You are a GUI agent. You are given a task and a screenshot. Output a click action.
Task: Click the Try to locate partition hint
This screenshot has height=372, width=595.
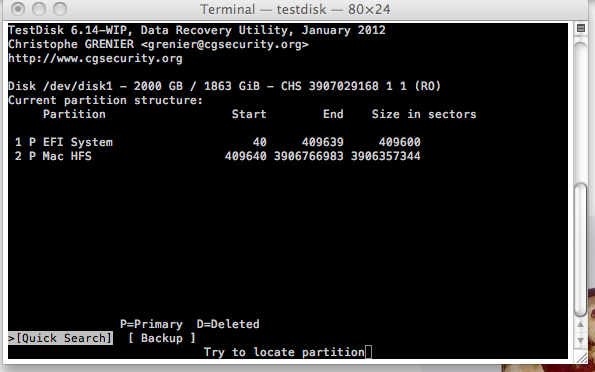(x=284, y=352)
